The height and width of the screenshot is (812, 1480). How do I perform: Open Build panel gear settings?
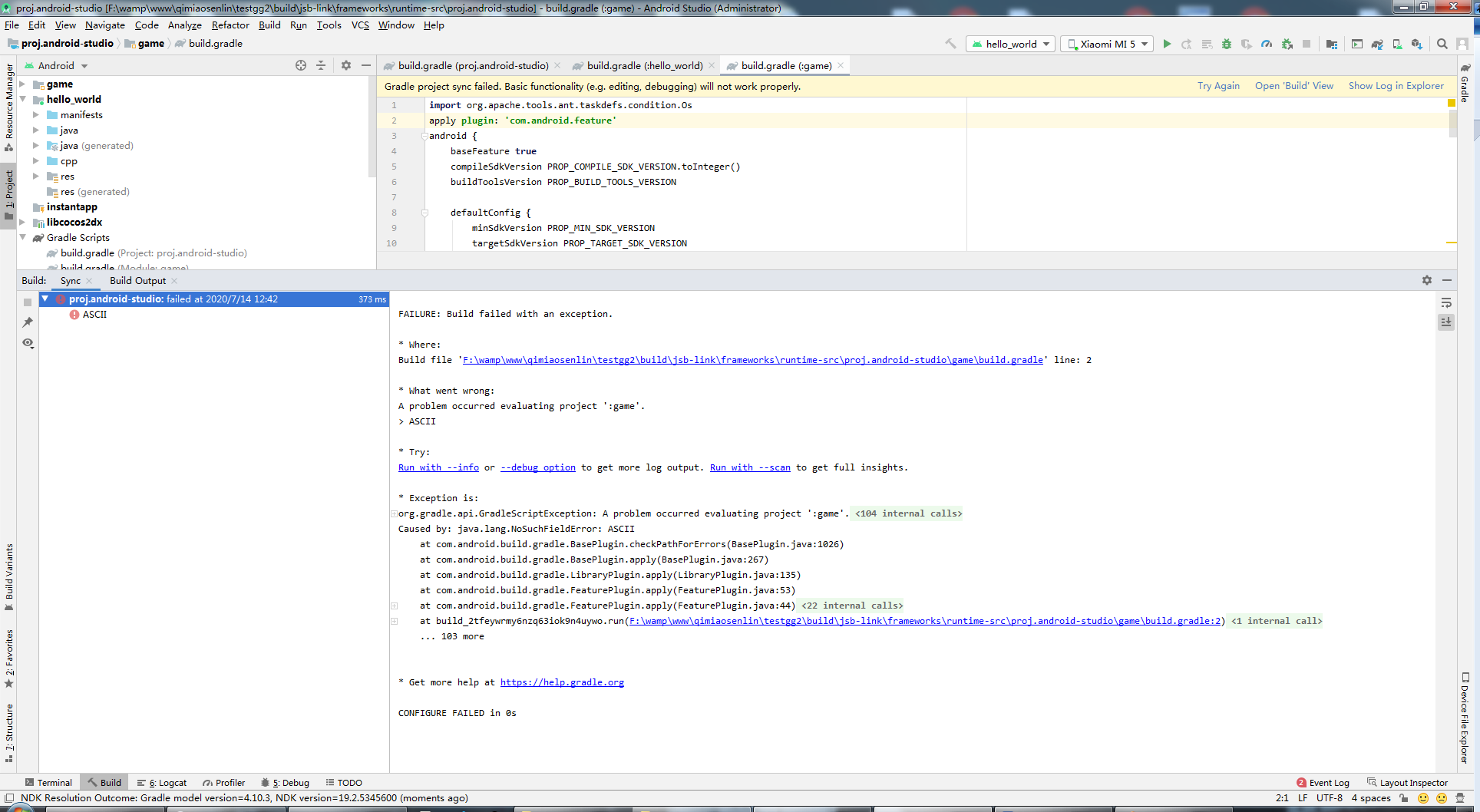click(1427, 280)
